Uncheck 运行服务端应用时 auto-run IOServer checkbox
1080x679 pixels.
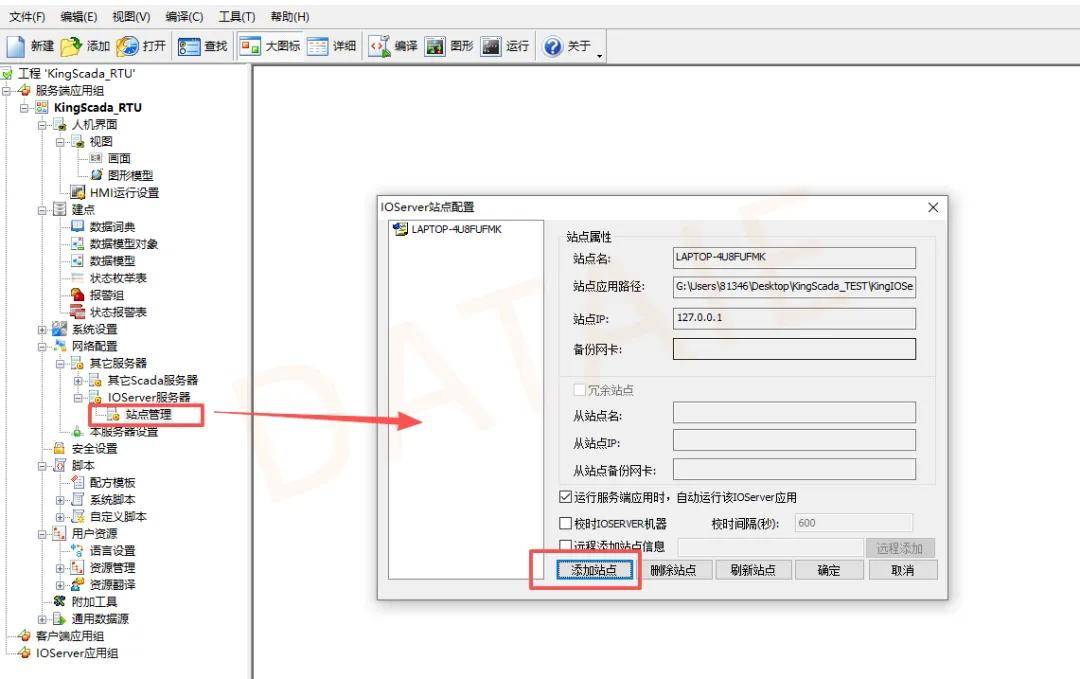565,497
